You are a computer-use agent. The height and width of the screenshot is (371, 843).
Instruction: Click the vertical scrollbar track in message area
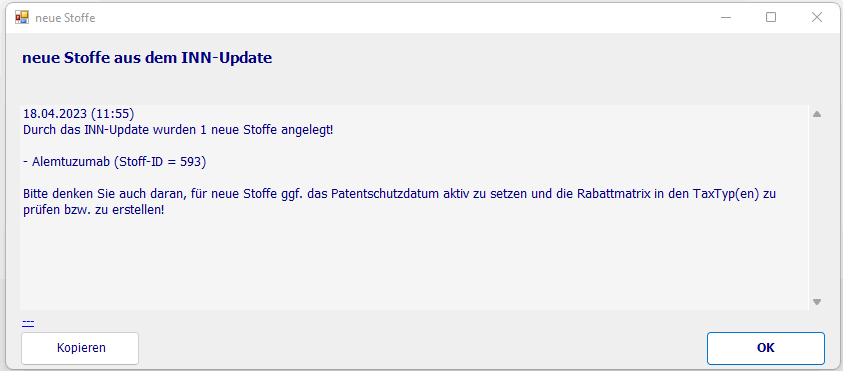pos(817,208)
